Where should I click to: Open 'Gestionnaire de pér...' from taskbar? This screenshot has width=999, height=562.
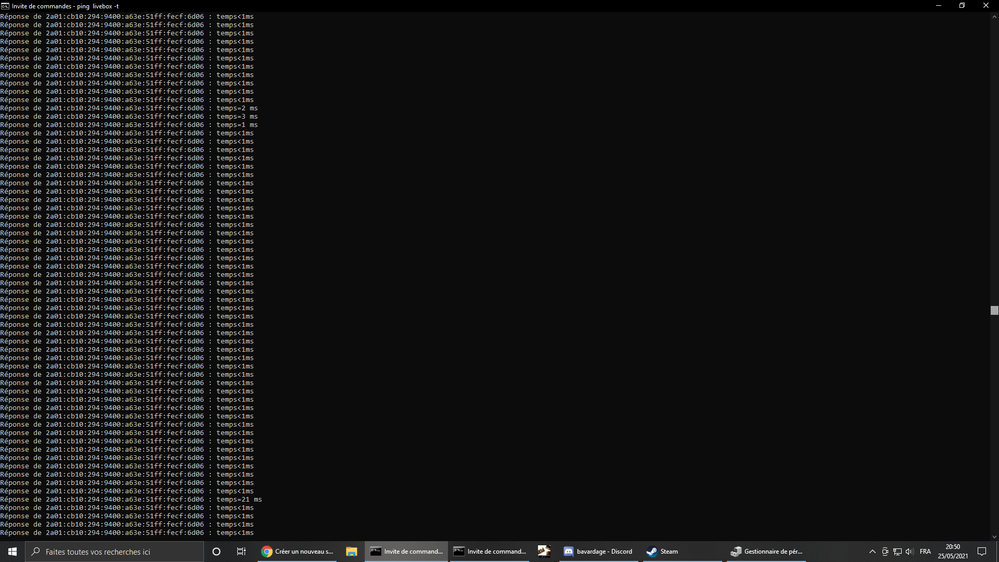click(766, 551)
